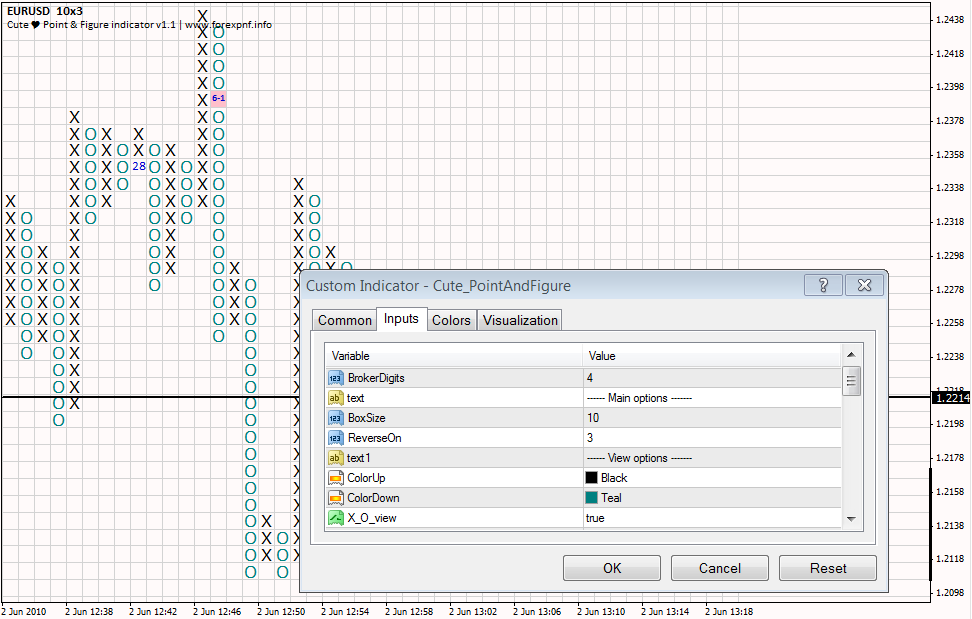Click the 'text' string variable icon
972x619 pixels.
pyautogui.click(x=335, y=398)
